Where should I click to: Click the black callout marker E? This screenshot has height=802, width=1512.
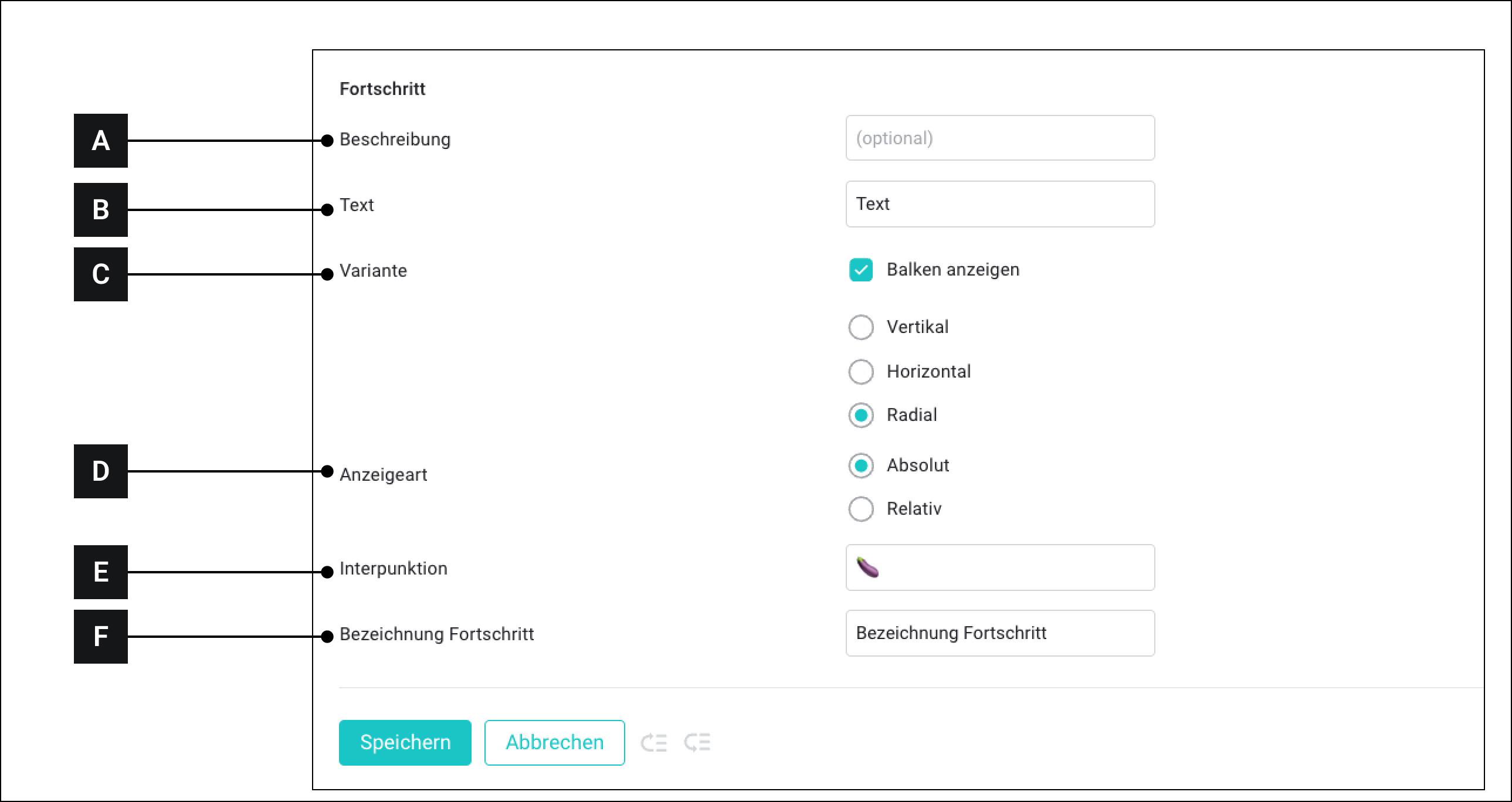point(100,572)
